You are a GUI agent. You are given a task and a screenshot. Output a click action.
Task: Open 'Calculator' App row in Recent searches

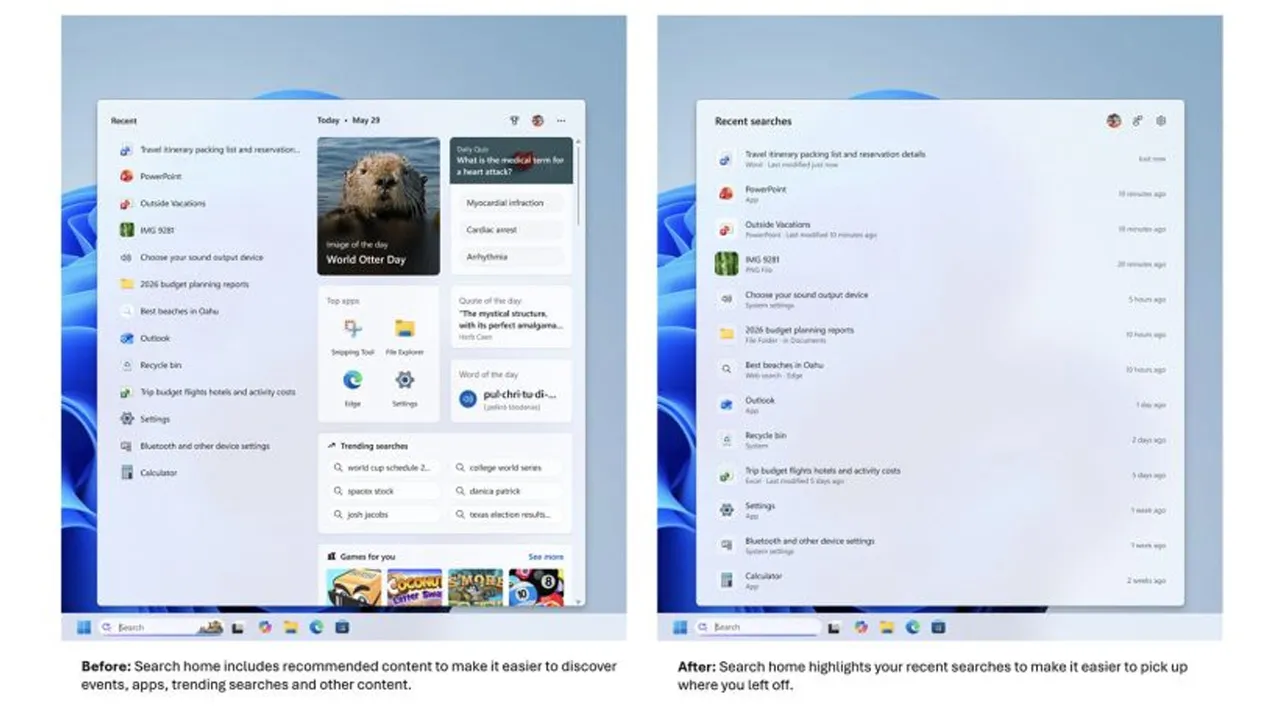point(940,580)
